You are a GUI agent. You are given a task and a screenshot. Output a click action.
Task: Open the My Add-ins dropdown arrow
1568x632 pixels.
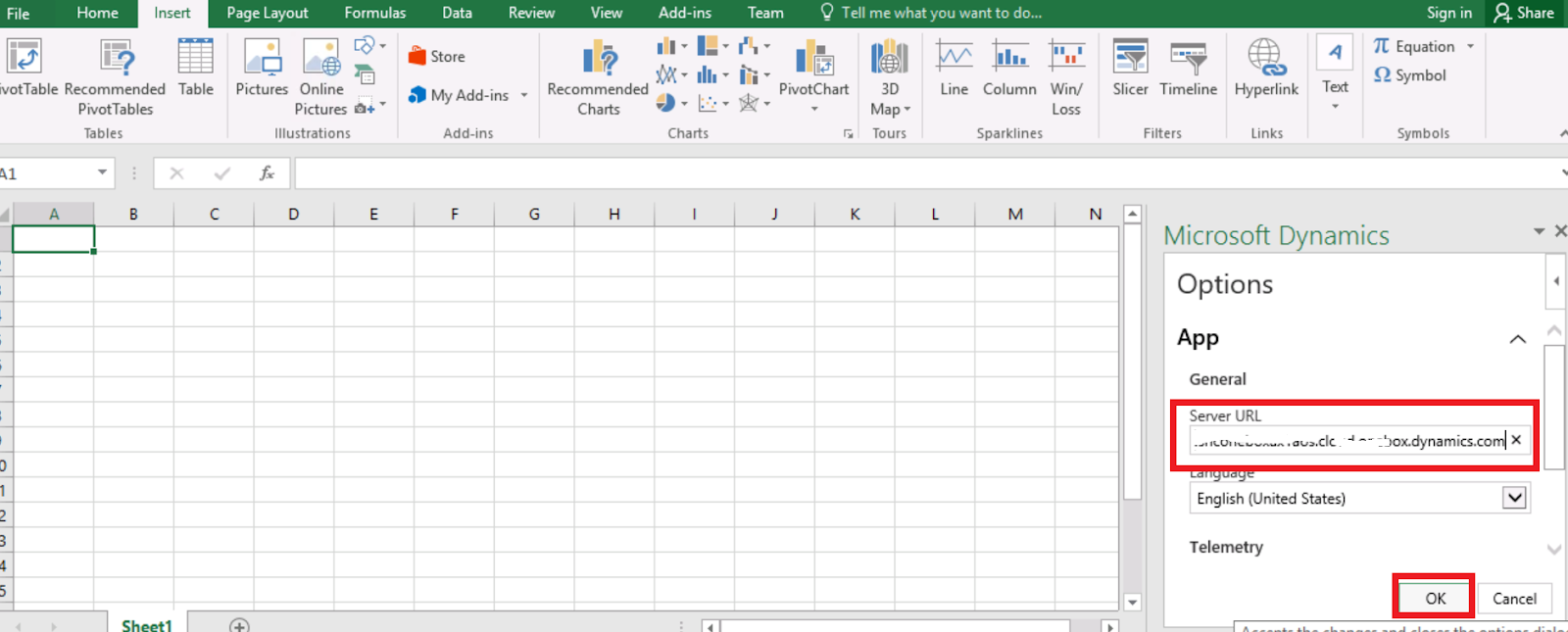(x=524, y=95)
